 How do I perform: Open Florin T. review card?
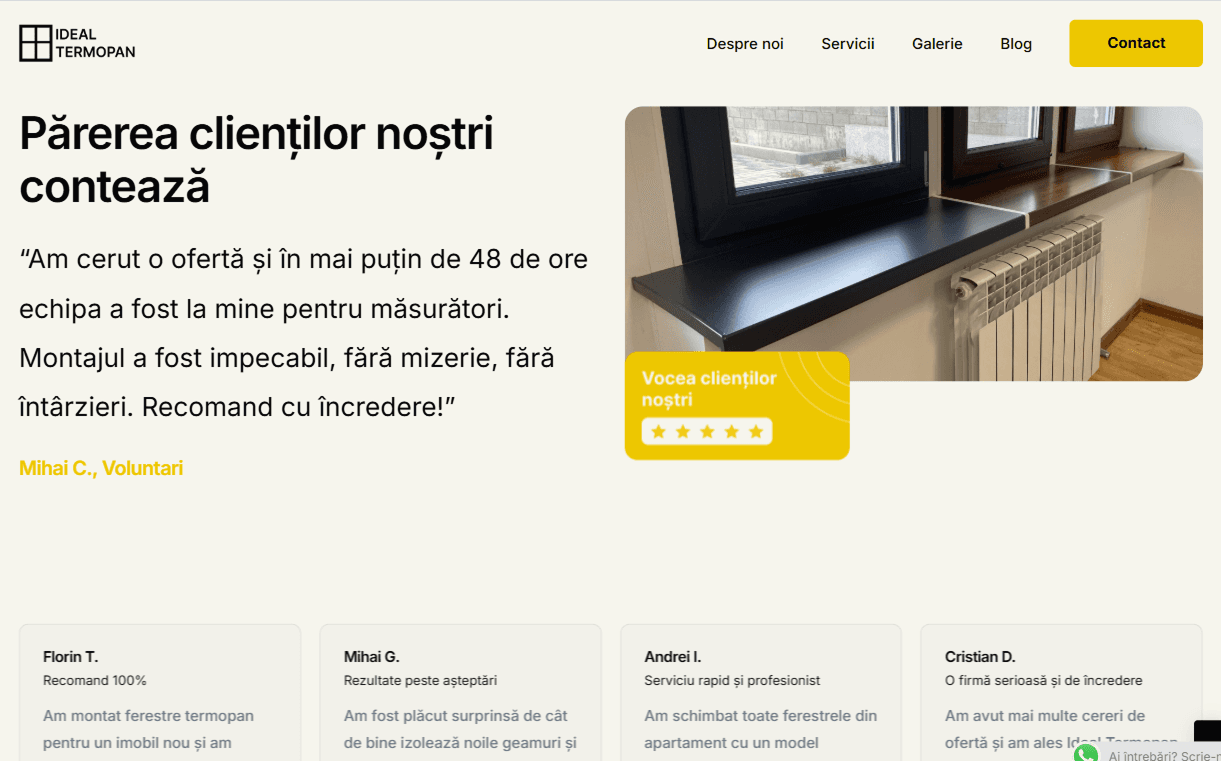point(160,692)
